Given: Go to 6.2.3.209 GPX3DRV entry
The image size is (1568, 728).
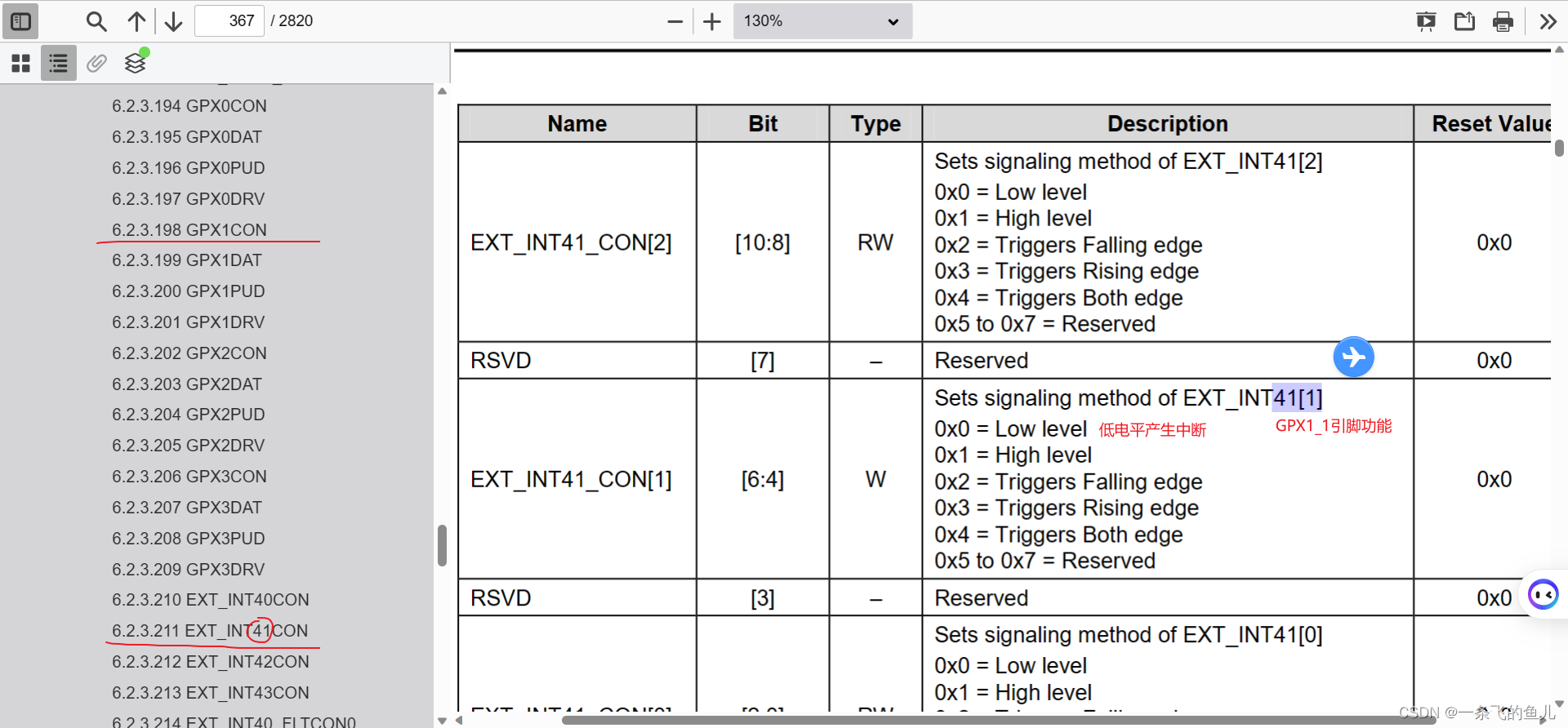Looking at the screenshot, I should (189, 570).
